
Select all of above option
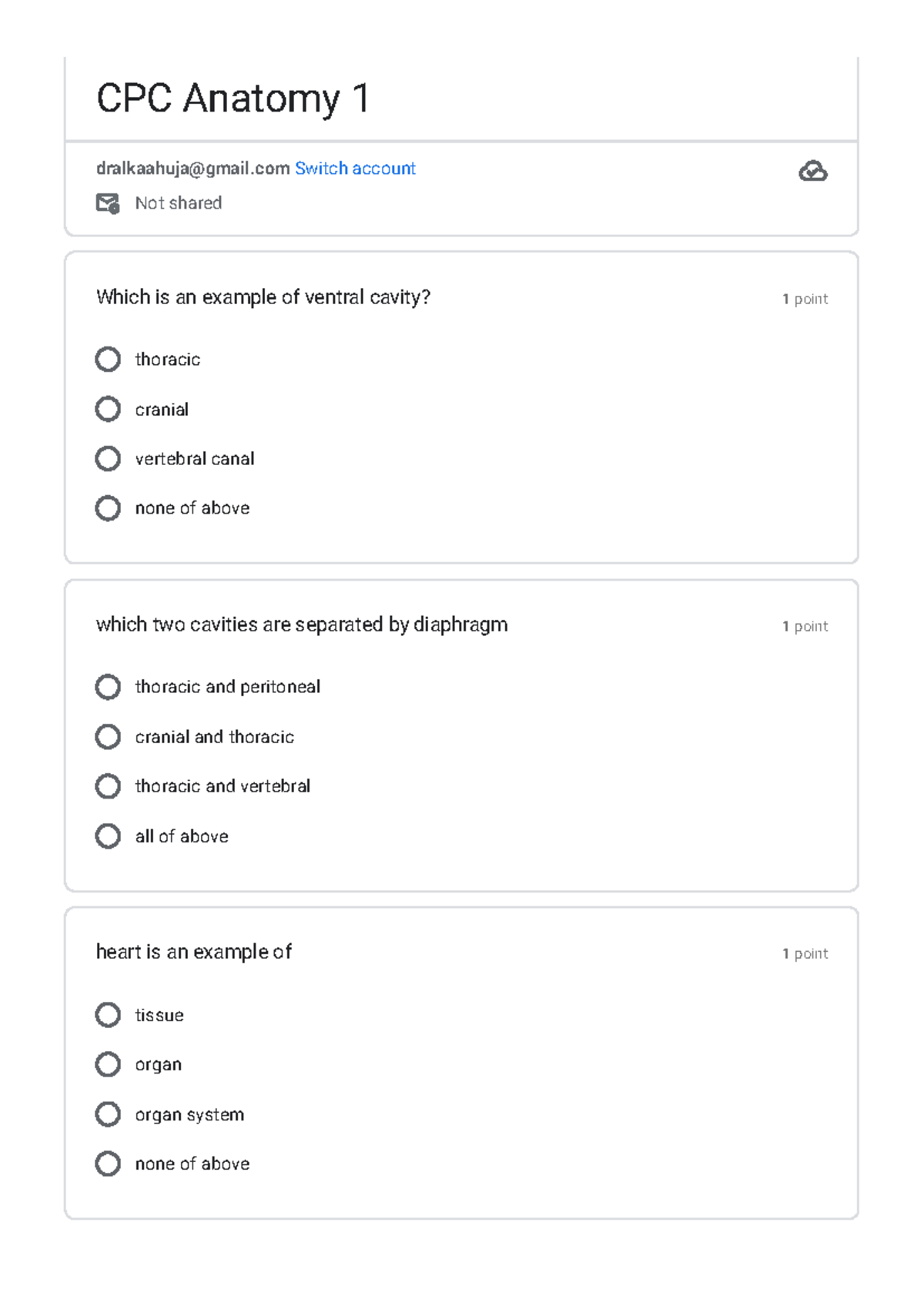(x=108, y=836)
